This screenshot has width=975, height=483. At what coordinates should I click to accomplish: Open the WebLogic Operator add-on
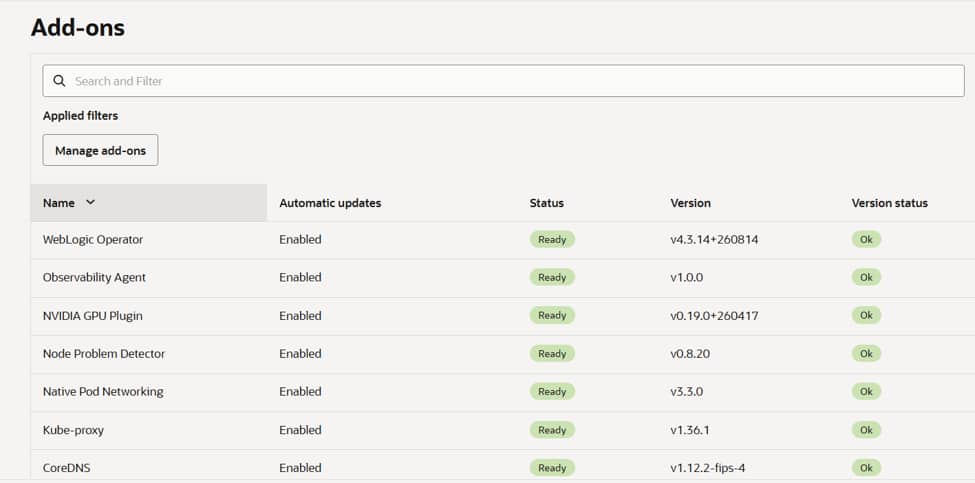[x=93, y=239]
